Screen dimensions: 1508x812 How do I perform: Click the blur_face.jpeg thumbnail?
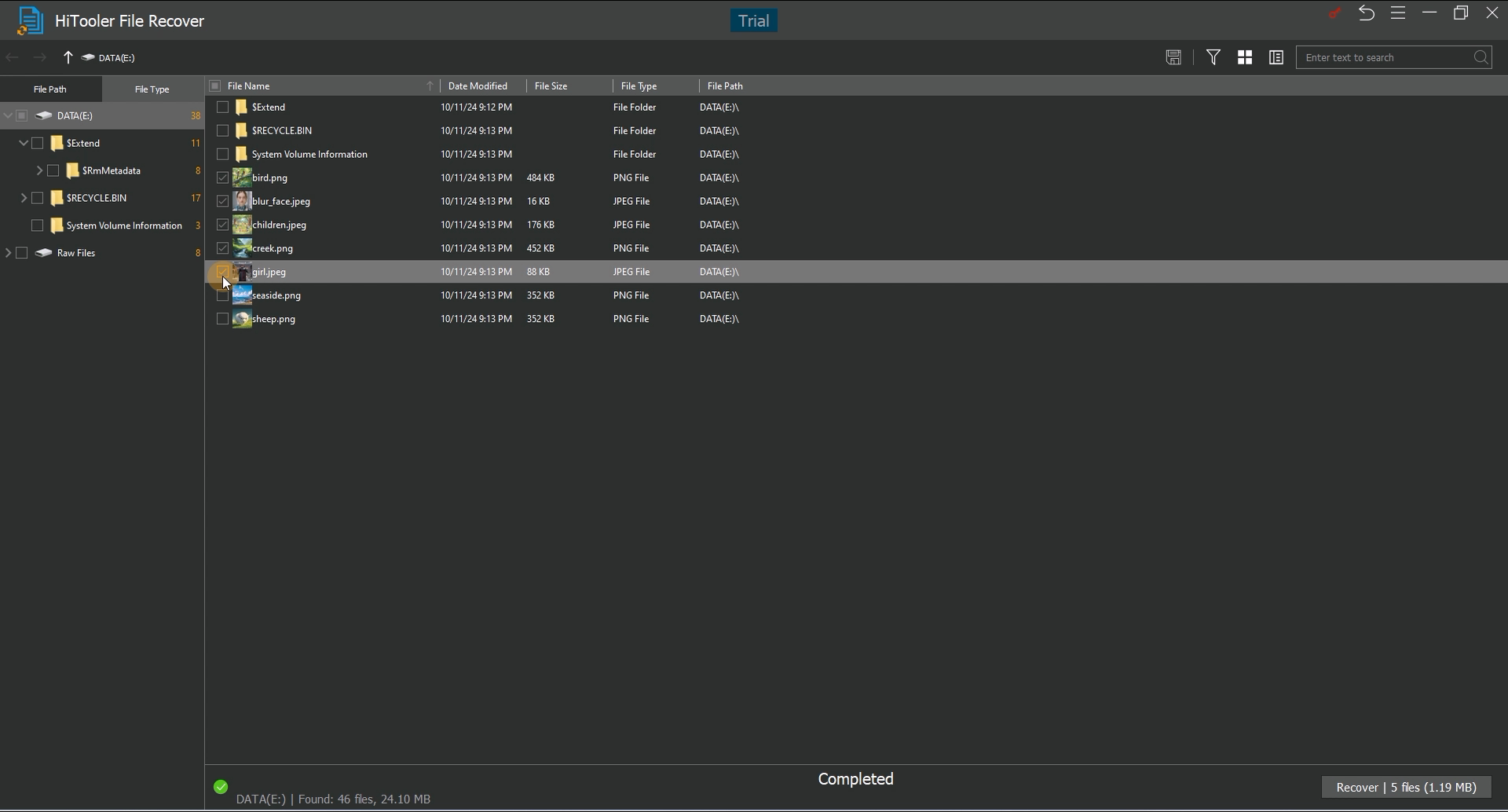coord(242,201)
